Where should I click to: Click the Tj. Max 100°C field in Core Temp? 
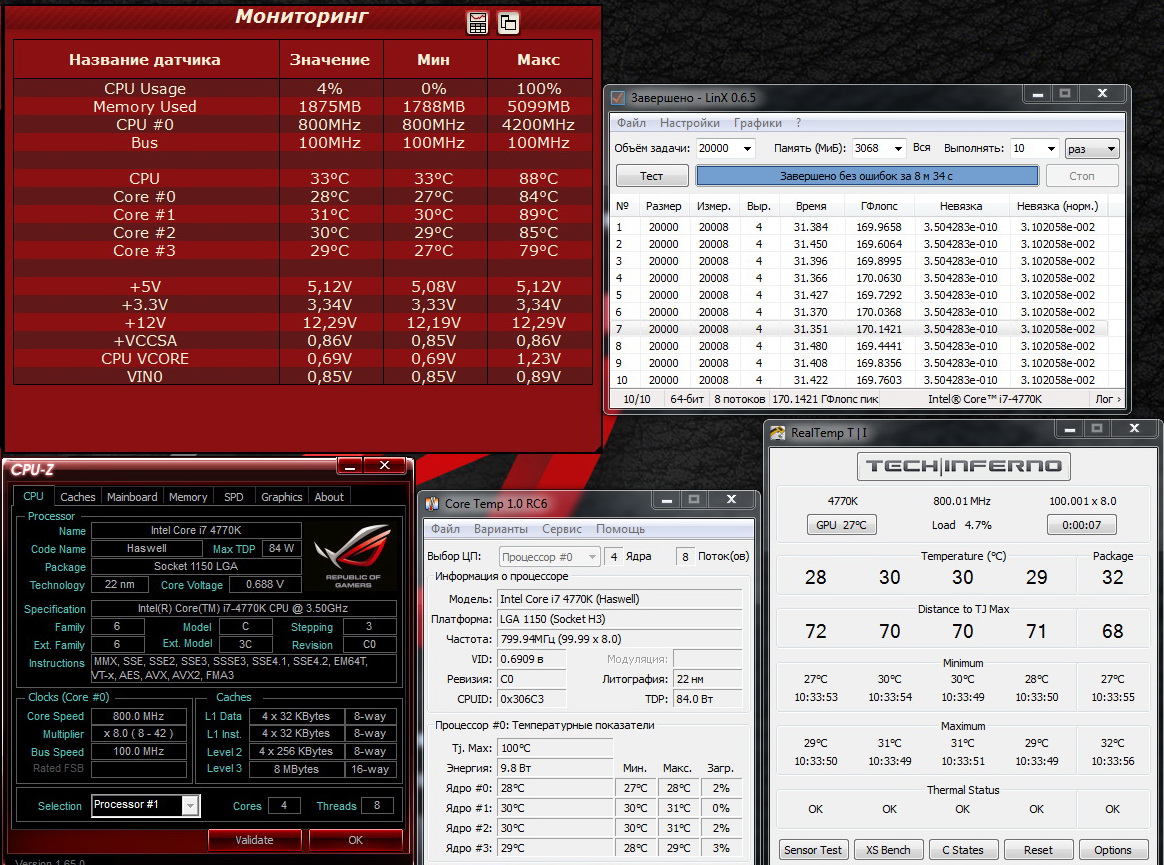point(555,748)
